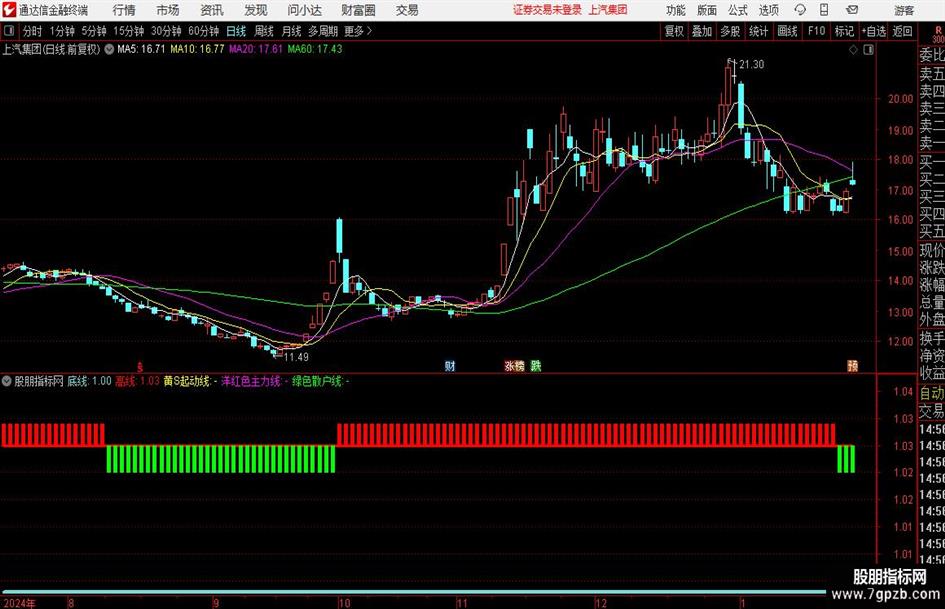Open the 财富圈 menu
Image resolution: width=945 pixels, height=609 pixels.
click(x=358, y=10)
